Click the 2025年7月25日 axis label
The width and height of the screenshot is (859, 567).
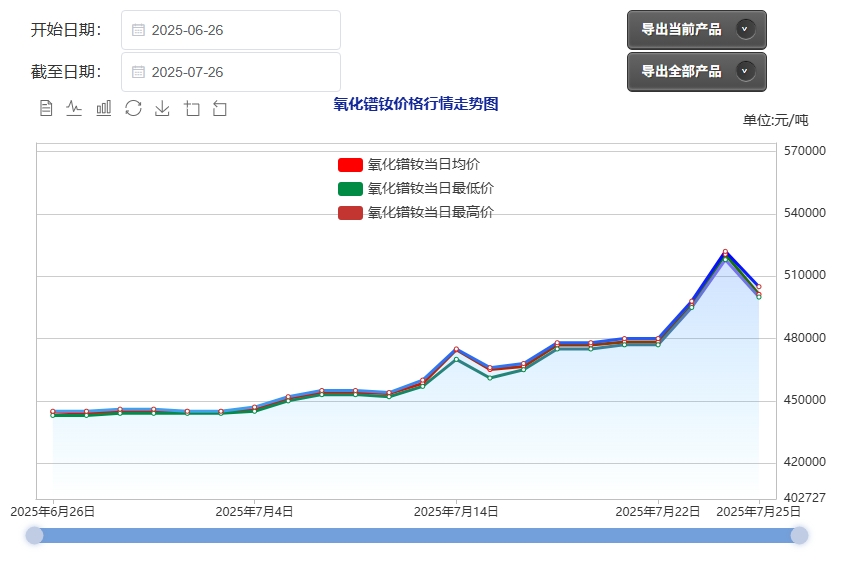(759, 512)
